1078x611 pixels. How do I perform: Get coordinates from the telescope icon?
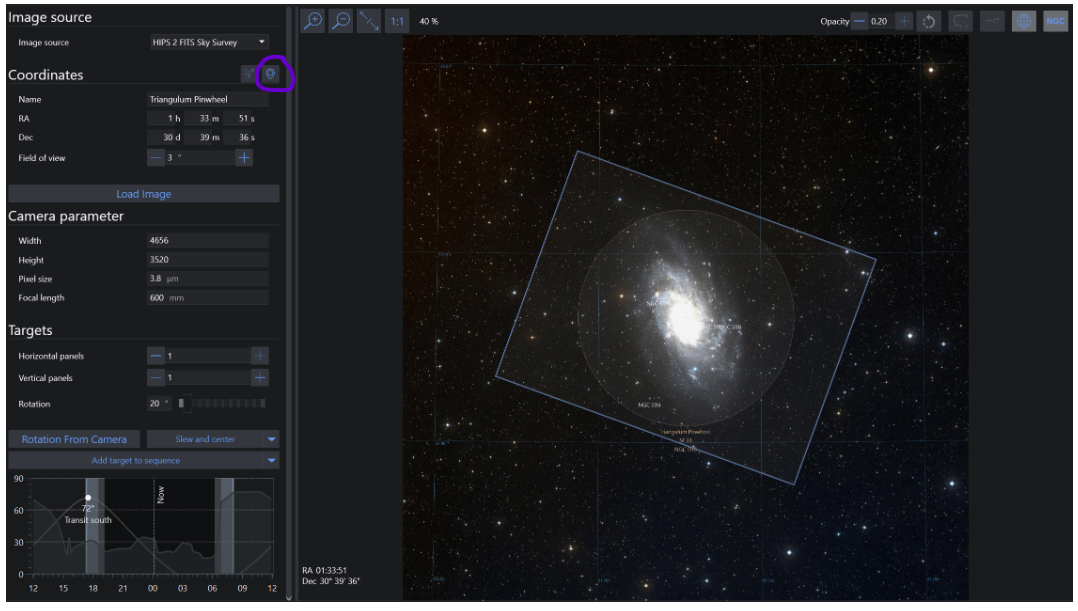coord(249,74)
